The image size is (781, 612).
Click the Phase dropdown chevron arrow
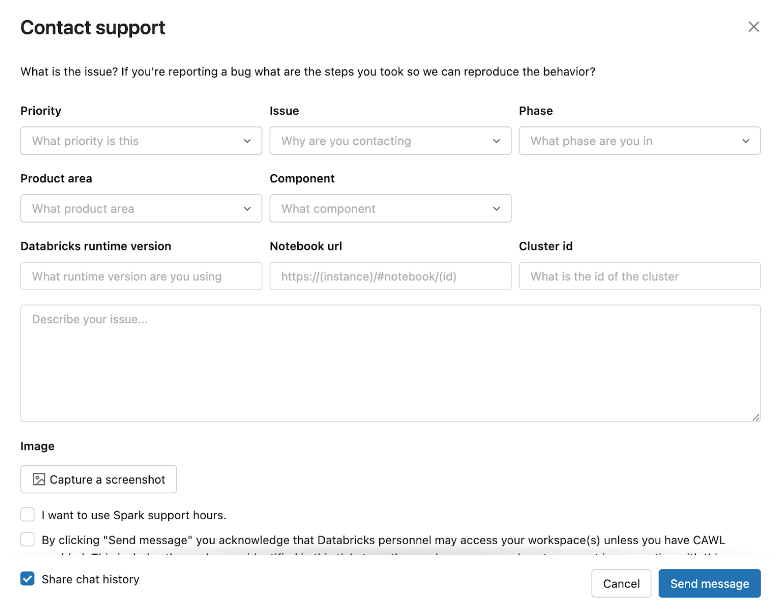745,141
